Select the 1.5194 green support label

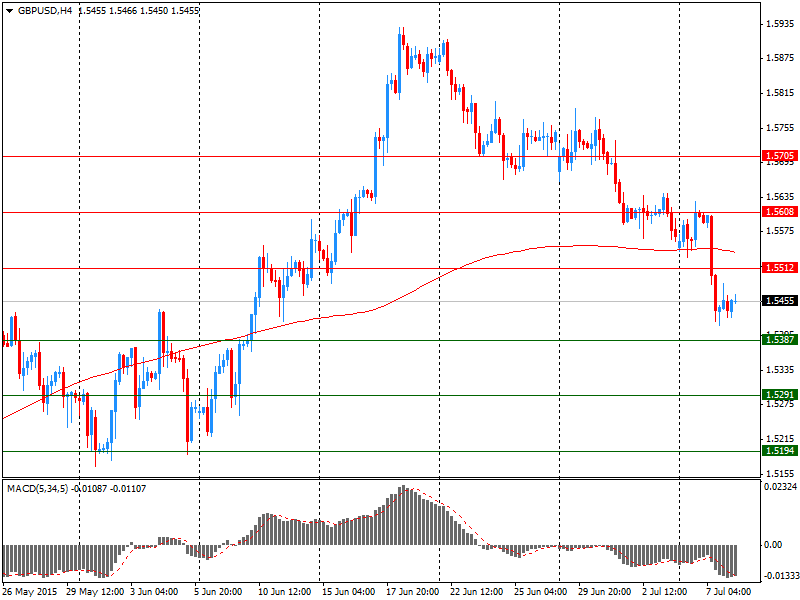pos(780,451)
